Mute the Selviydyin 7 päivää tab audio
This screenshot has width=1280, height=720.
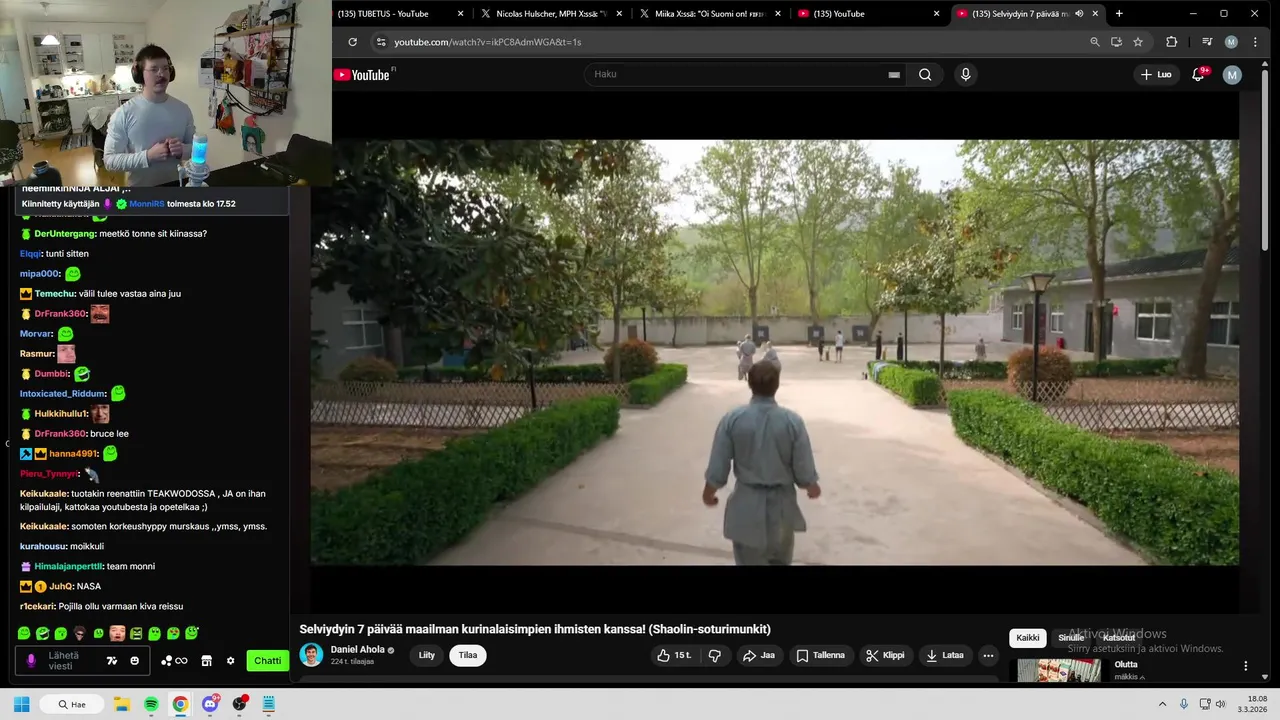(x=1079, y=14)
